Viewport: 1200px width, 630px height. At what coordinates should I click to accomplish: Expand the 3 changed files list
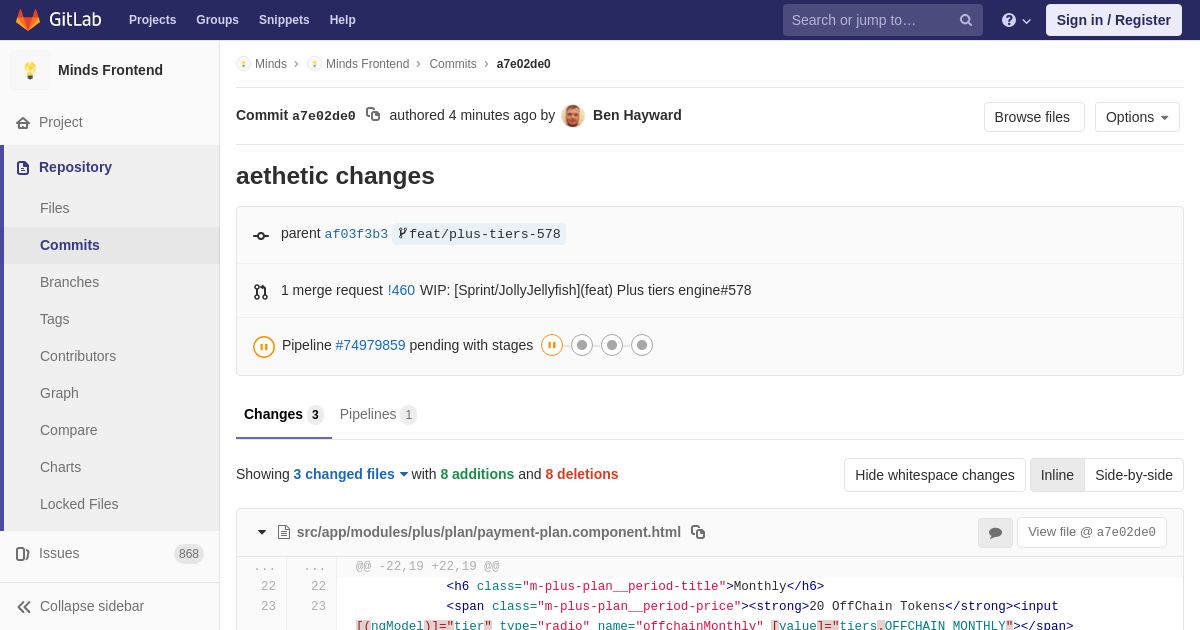pos(351,474)
